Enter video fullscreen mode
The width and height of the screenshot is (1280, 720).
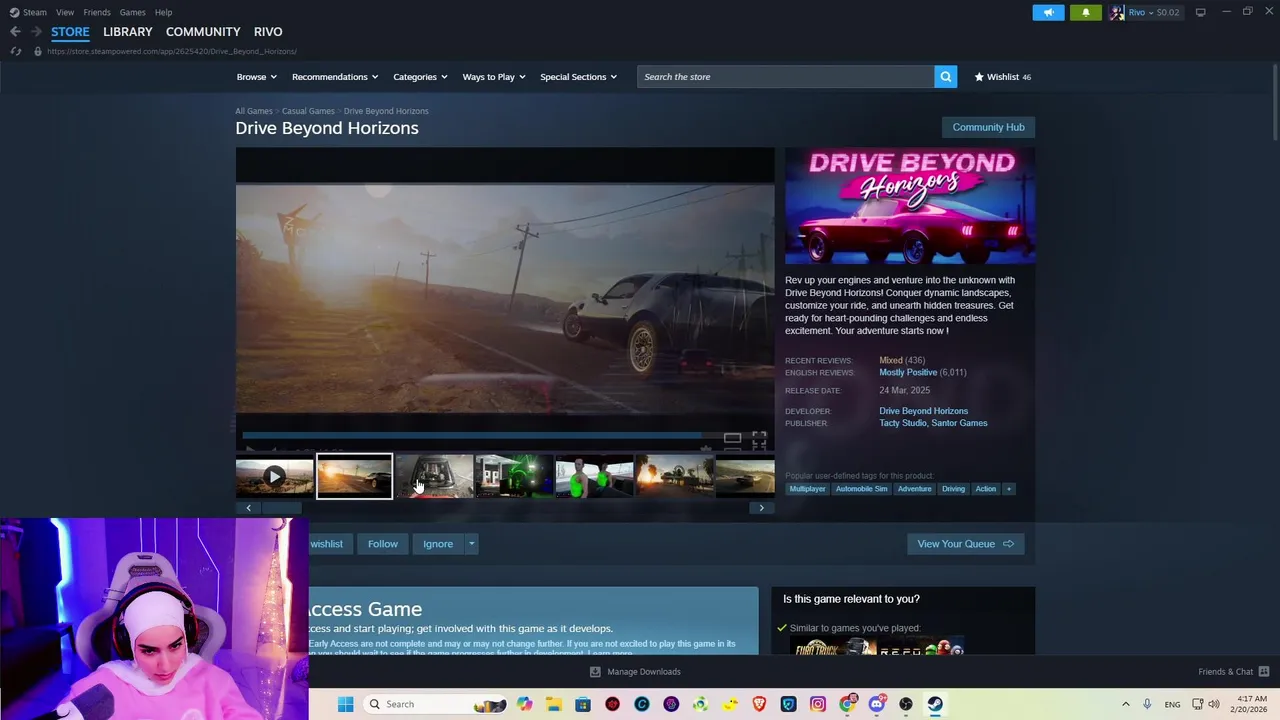[x=759, y=439]
